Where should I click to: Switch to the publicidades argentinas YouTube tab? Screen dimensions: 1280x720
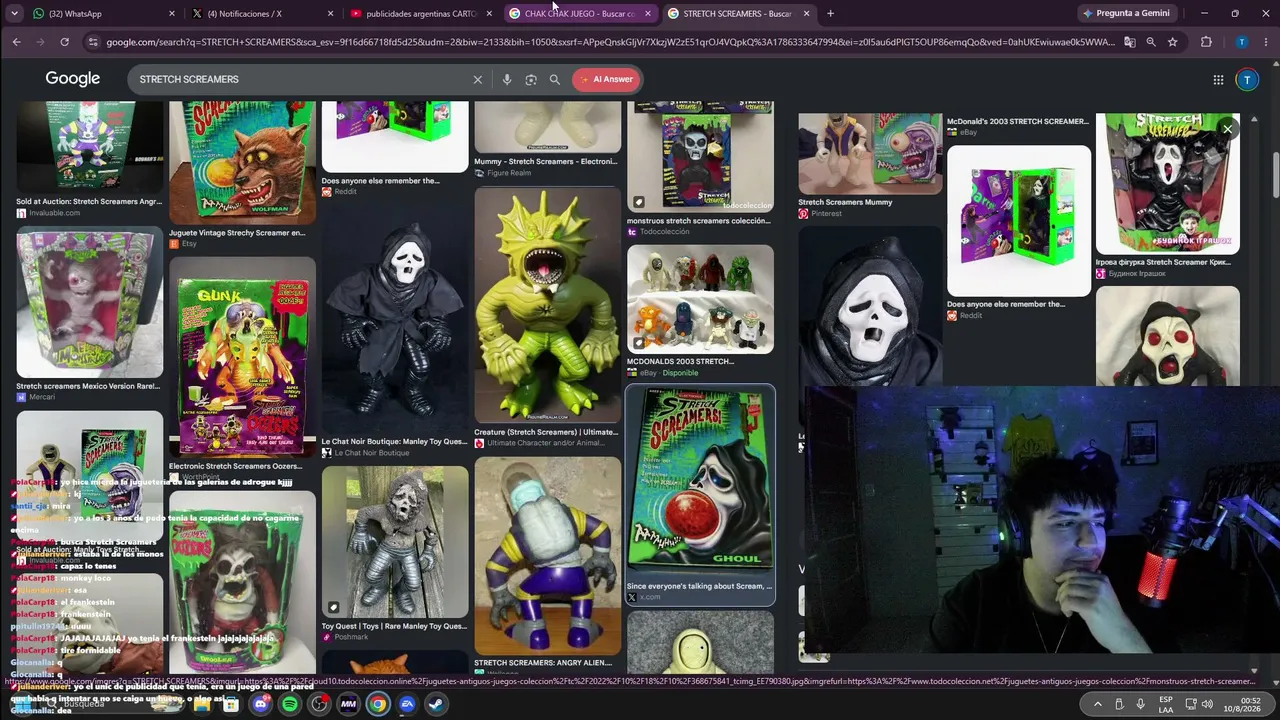[421, 13]
